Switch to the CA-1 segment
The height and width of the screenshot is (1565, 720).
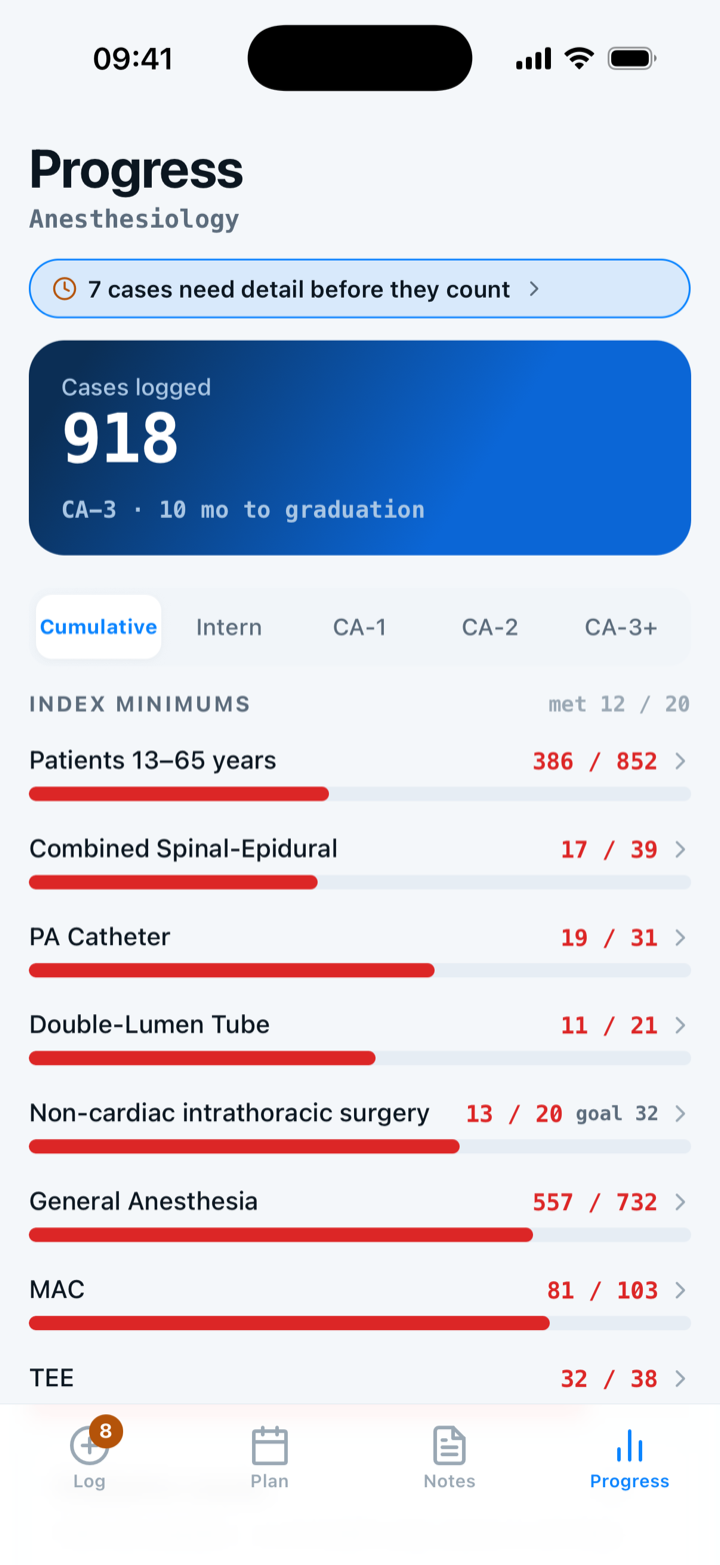click(360, 627)
